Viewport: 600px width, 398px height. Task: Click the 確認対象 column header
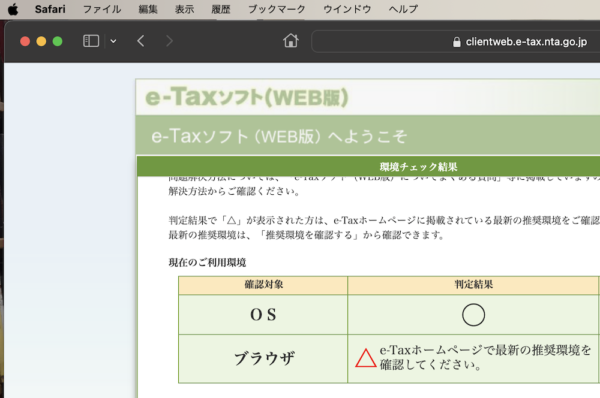(263, 285)
